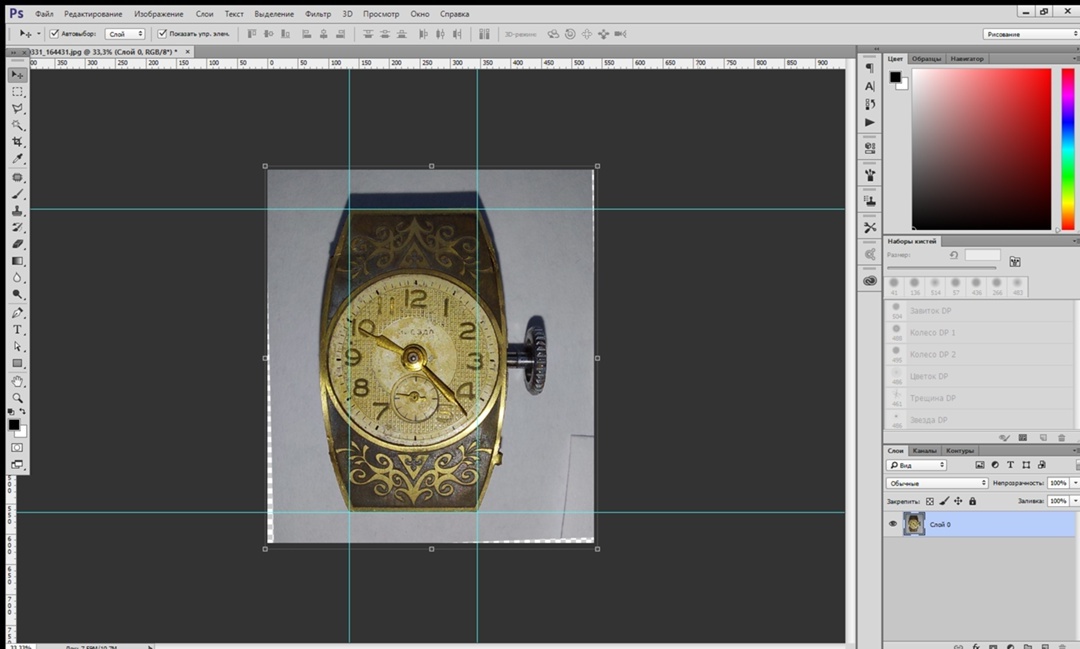This screenshot has height=649, width=1080.
Task: Uncheck the Автовыбор checkbox
Action: (54, 33)
